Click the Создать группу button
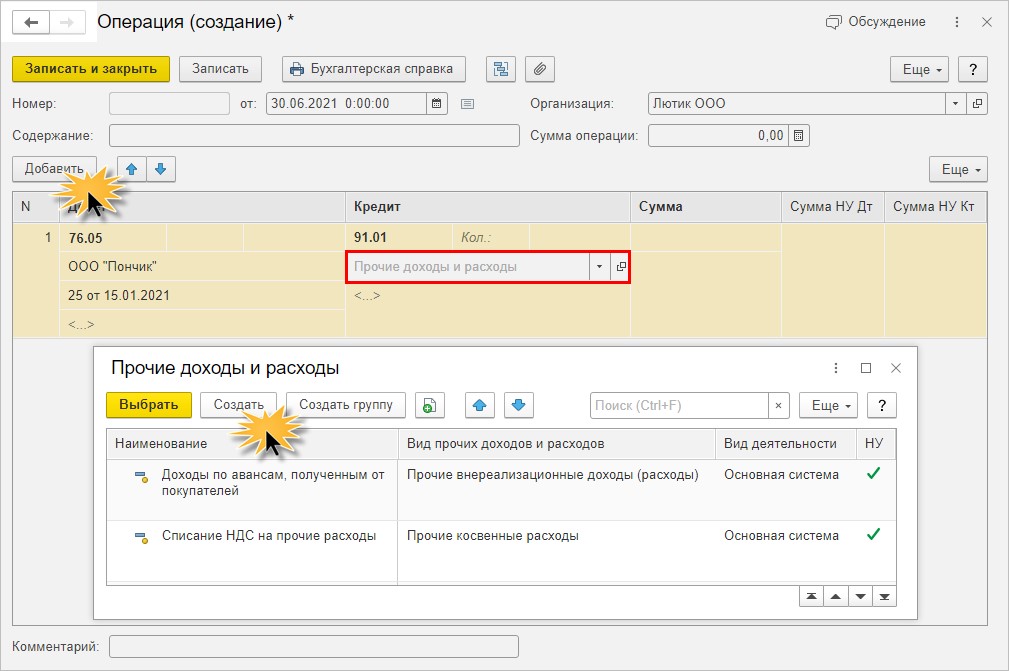The height and width of the screenshot is (671, 1009). tap(346, 405)
